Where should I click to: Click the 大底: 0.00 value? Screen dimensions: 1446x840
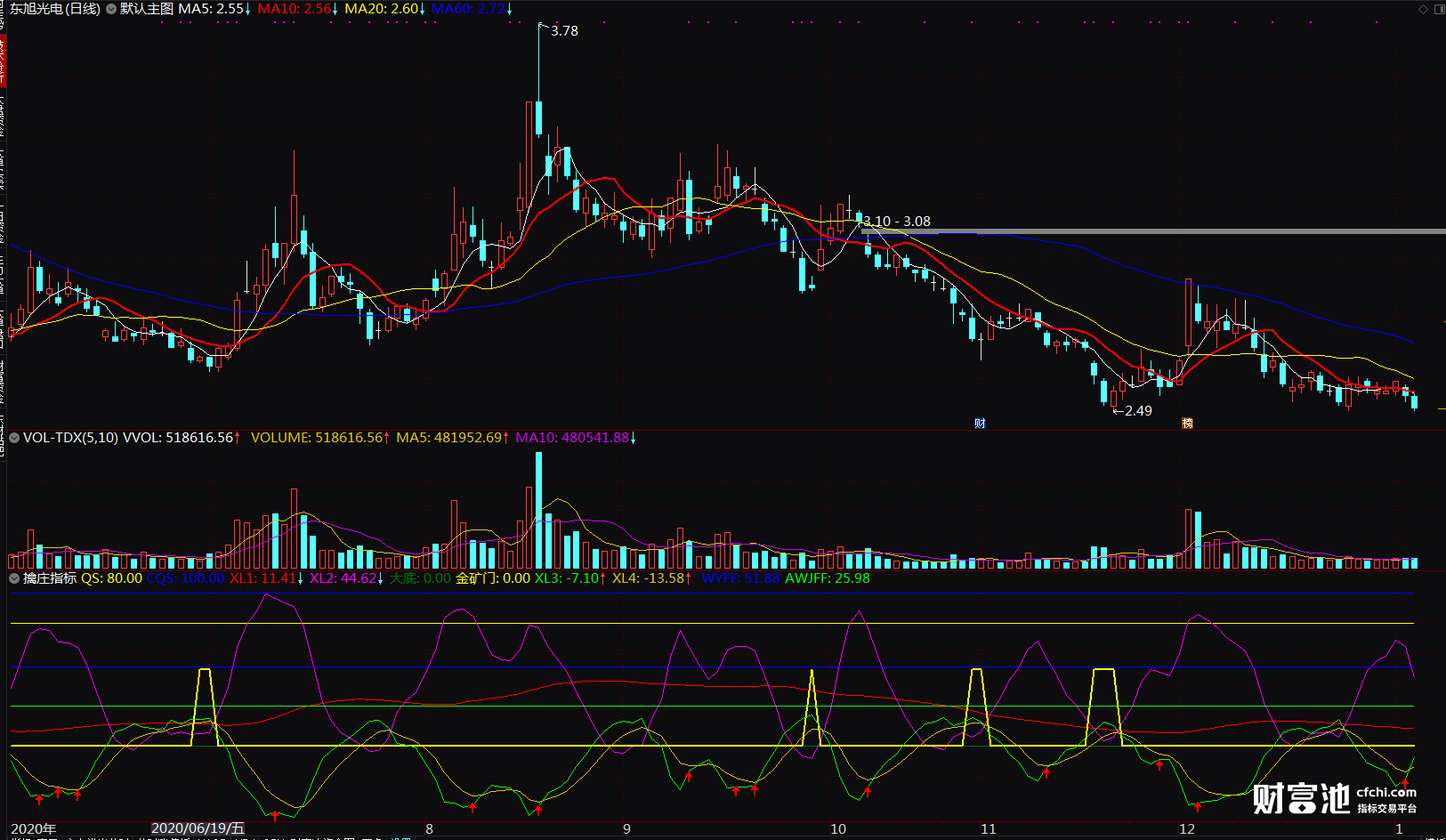click(x=420, y=578)
